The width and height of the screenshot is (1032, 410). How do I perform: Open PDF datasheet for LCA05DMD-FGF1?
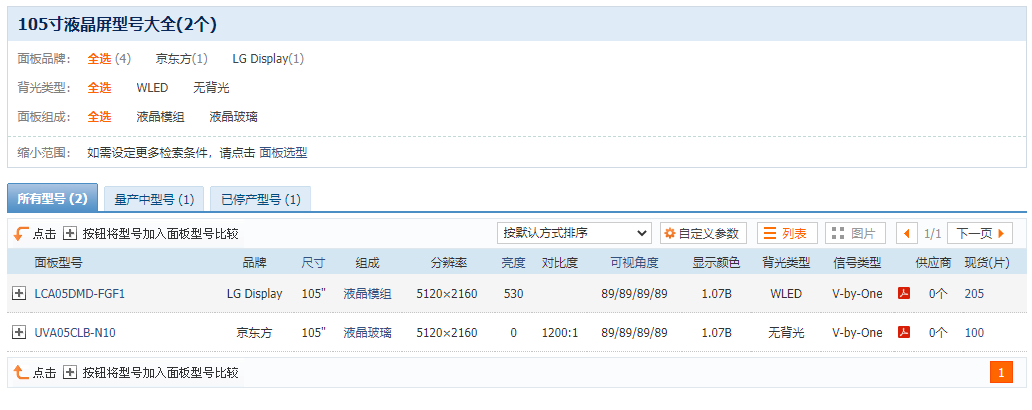pos(903,294)
